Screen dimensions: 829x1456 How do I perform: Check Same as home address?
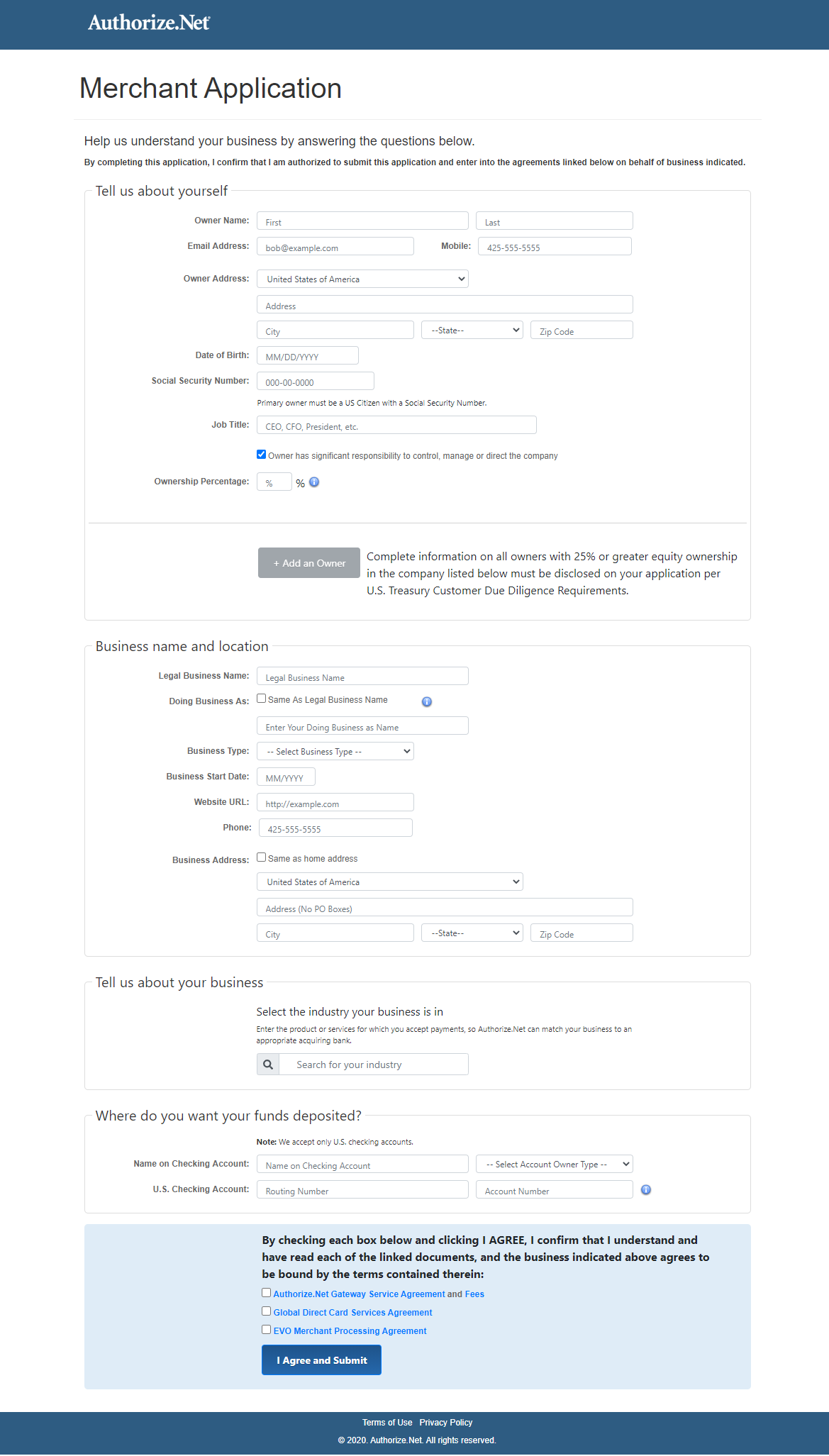click(262, 857)
